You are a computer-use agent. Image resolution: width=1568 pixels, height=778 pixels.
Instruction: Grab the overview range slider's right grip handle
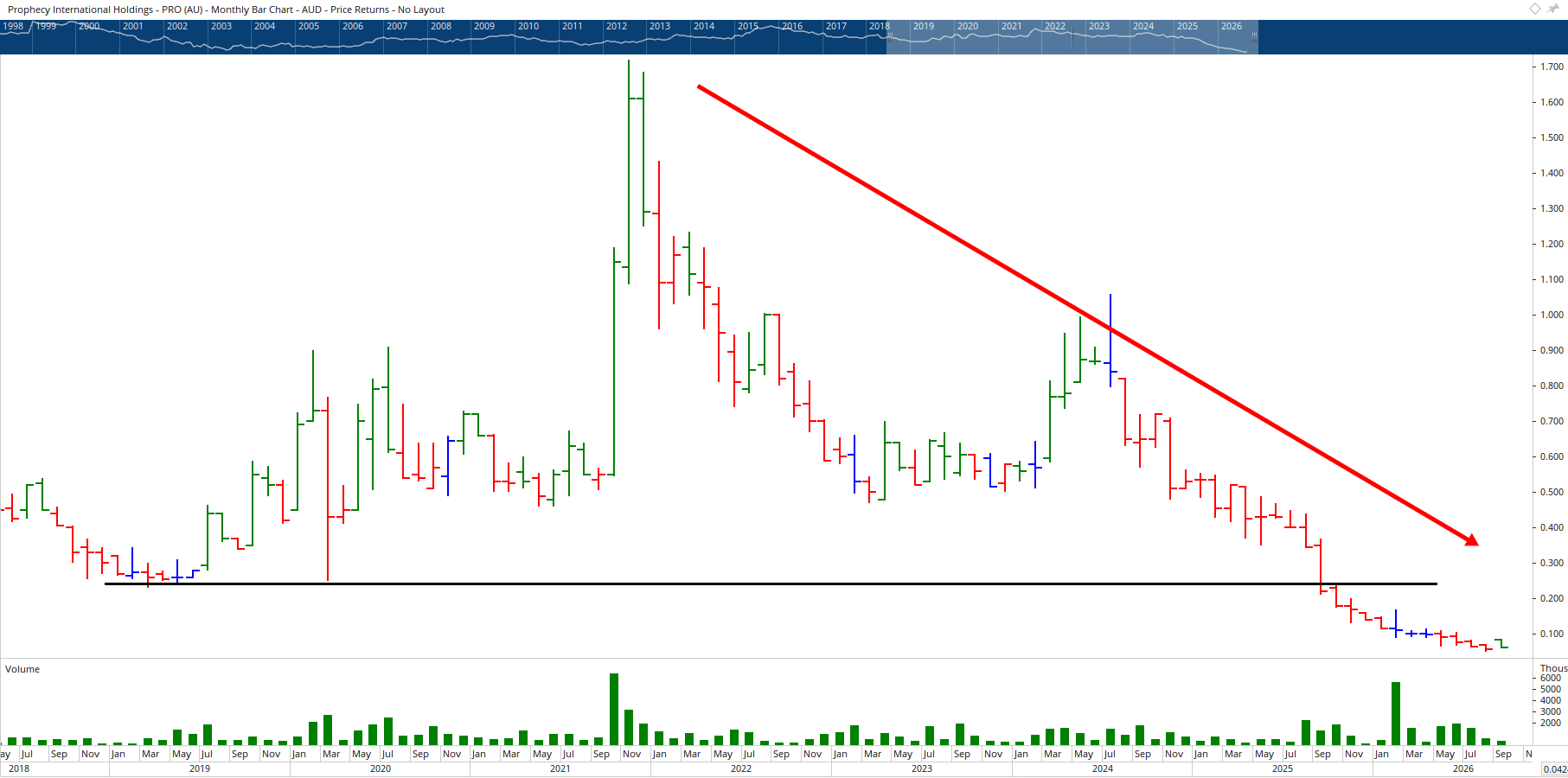[1254, 37]
